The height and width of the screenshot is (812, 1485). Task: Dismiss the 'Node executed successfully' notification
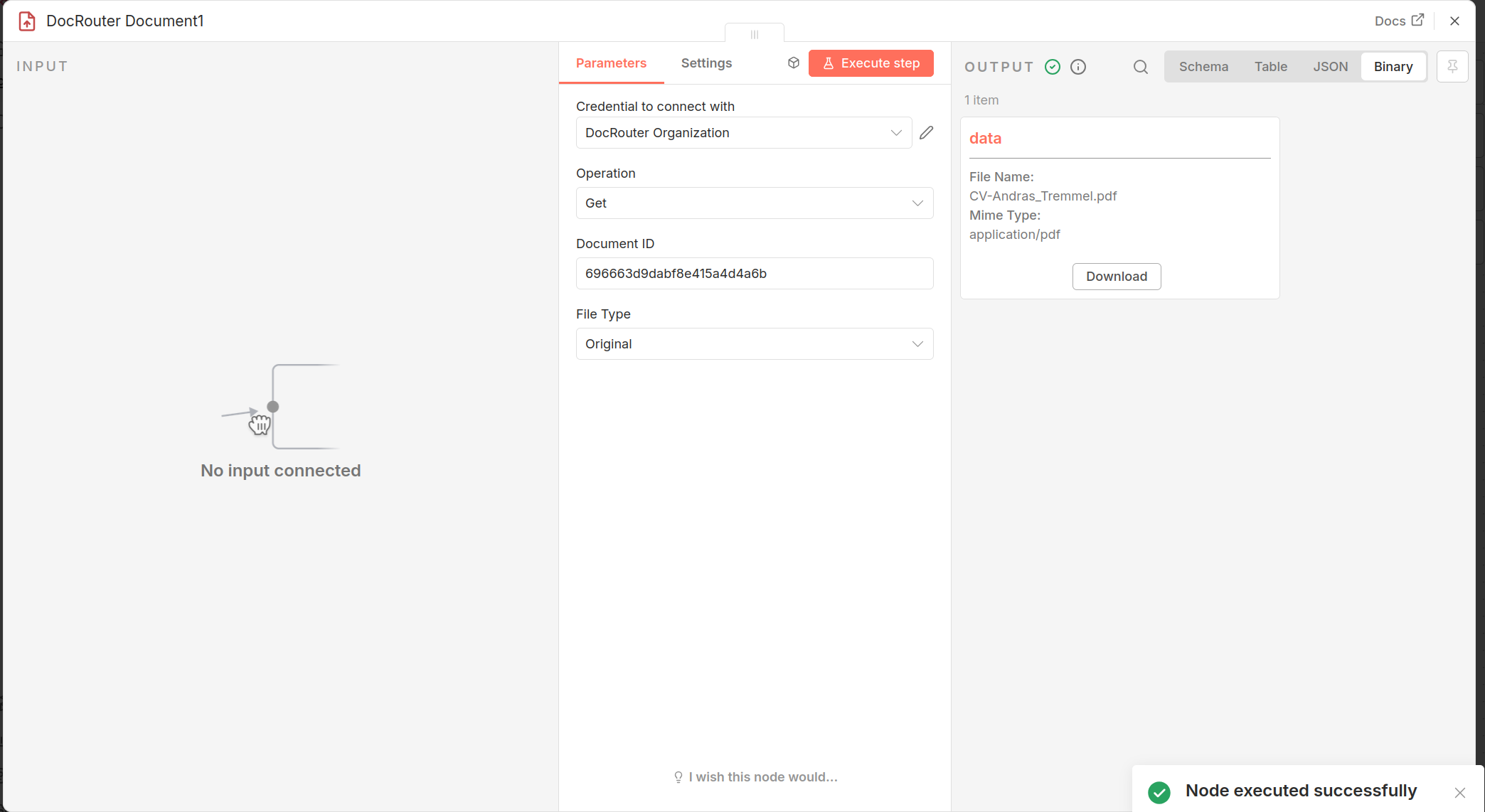1459,792
